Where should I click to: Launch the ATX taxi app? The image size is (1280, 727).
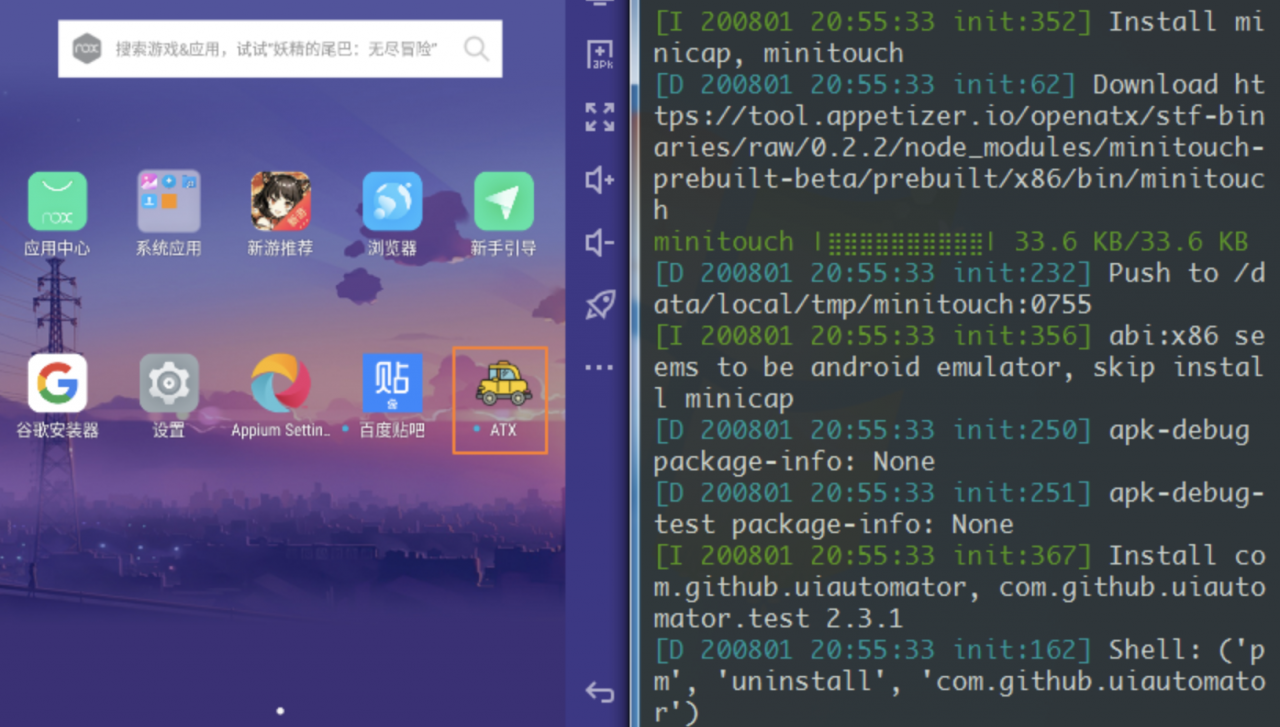tap(503, 385)
